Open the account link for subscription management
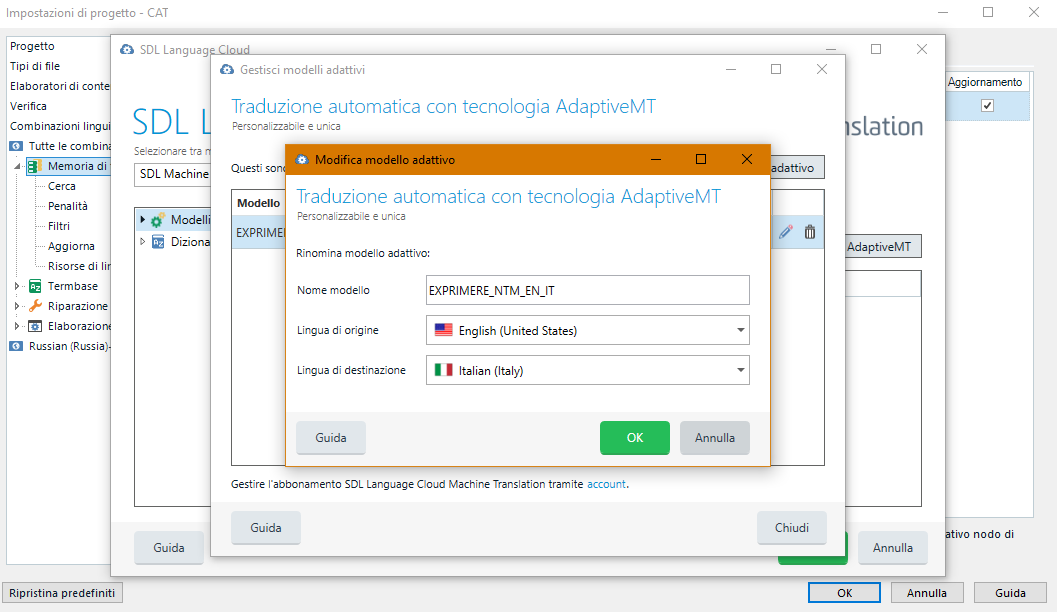1057x612 pixels. (x=606, y=484)
